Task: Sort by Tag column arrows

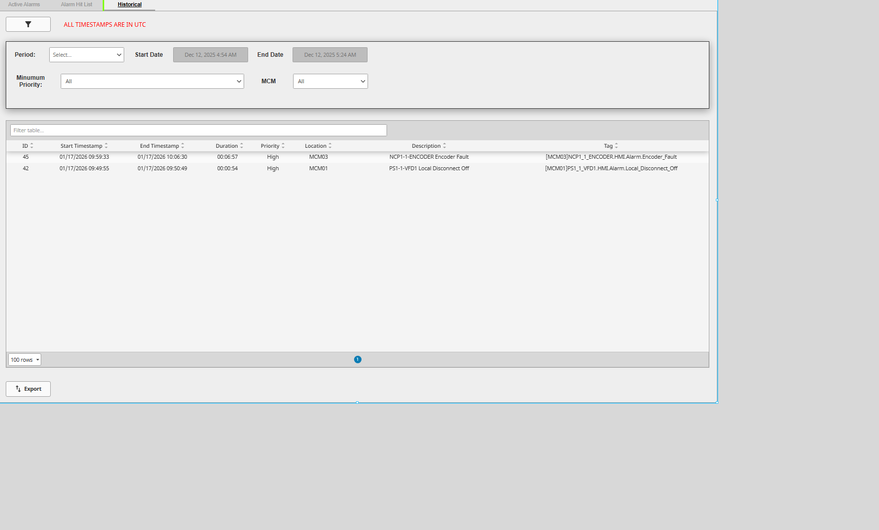Action: [x=616, y=146]
